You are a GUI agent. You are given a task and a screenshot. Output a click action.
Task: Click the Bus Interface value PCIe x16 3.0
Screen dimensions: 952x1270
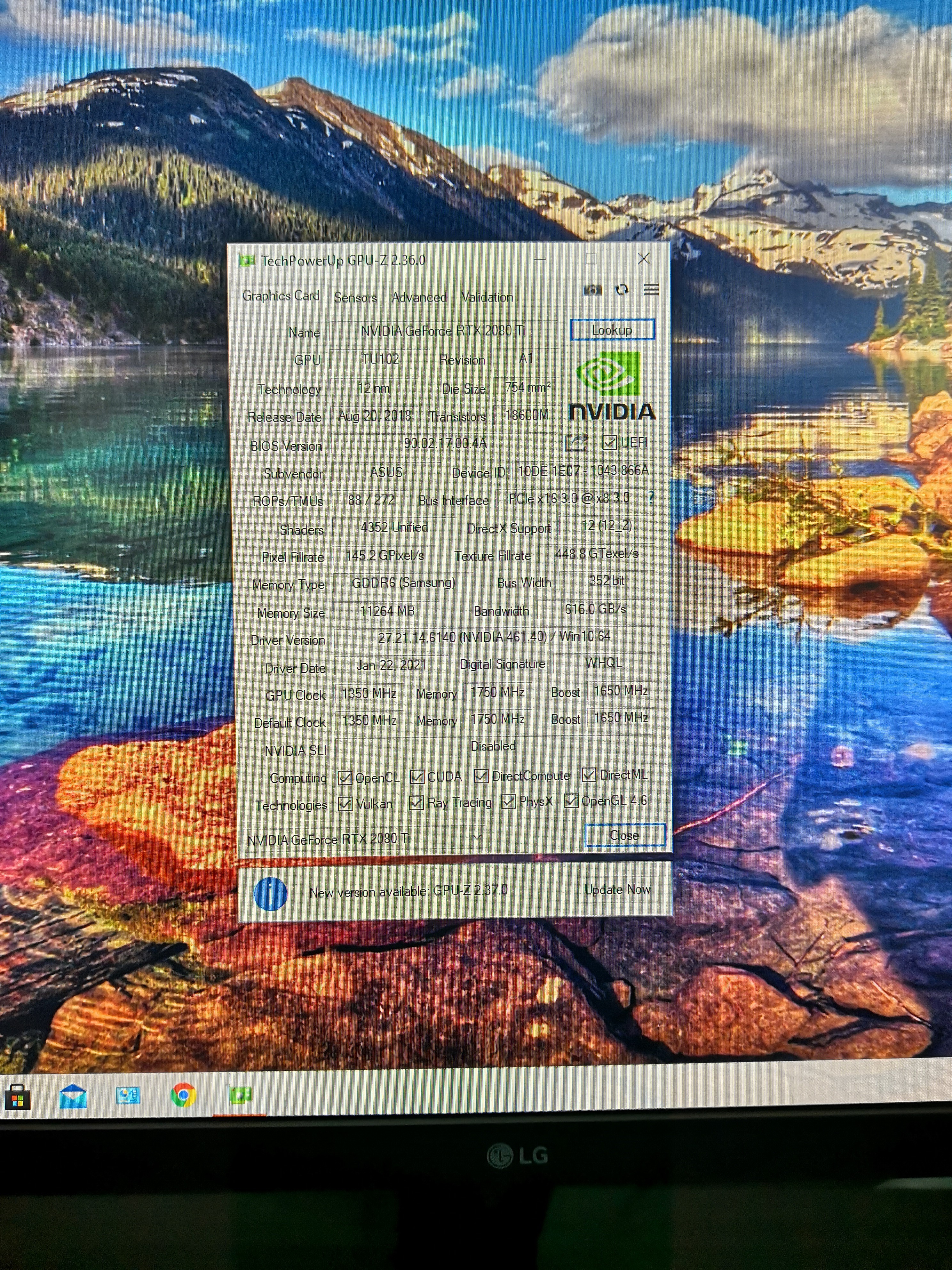pyautogui.click(x=569, y=498)
